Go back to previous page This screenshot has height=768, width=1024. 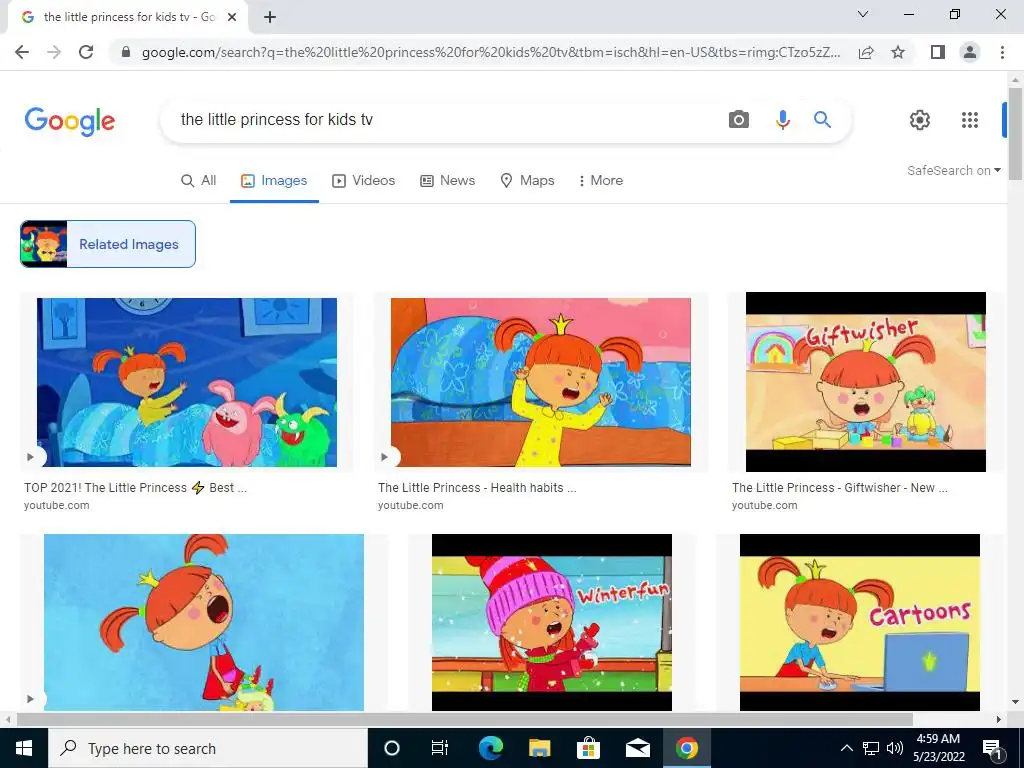tap(22, 52)
